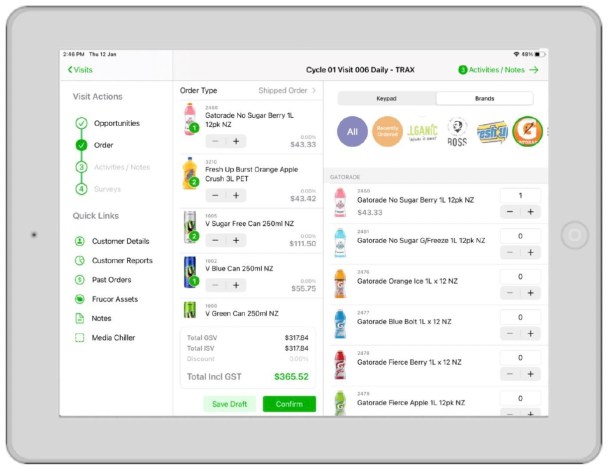Add one Gatorade No Sugar Berry in catalog
Screen dimensions: 608x469
530,212
